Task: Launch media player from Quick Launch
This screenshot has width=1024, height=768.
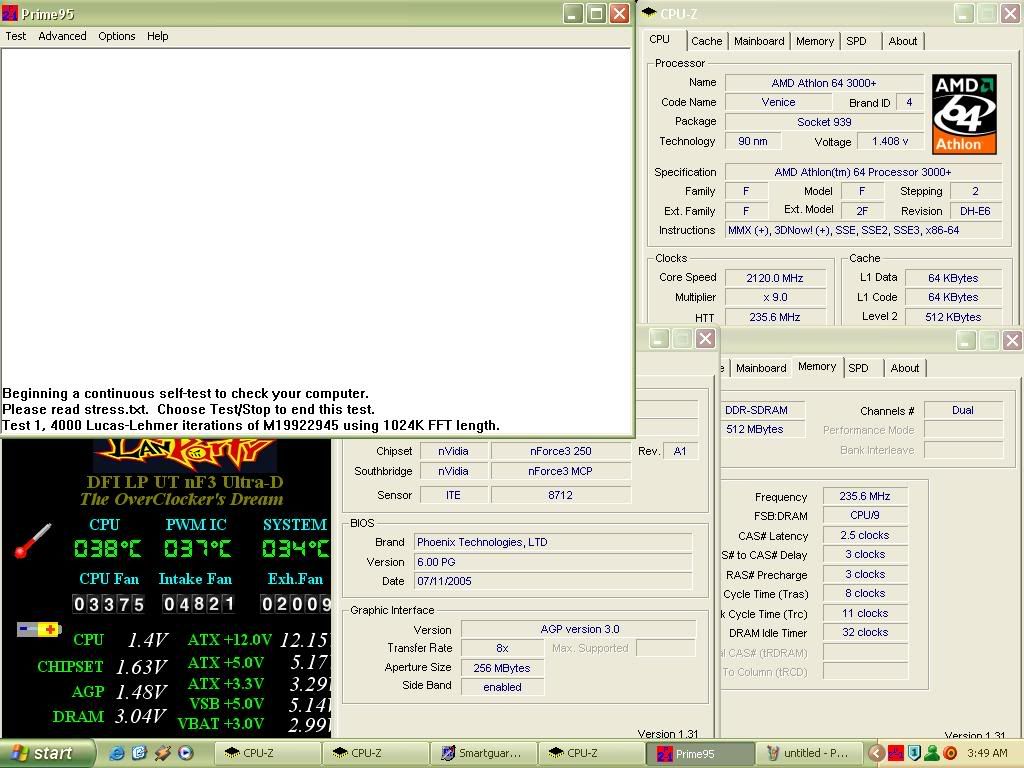Action: coord(185,753)
